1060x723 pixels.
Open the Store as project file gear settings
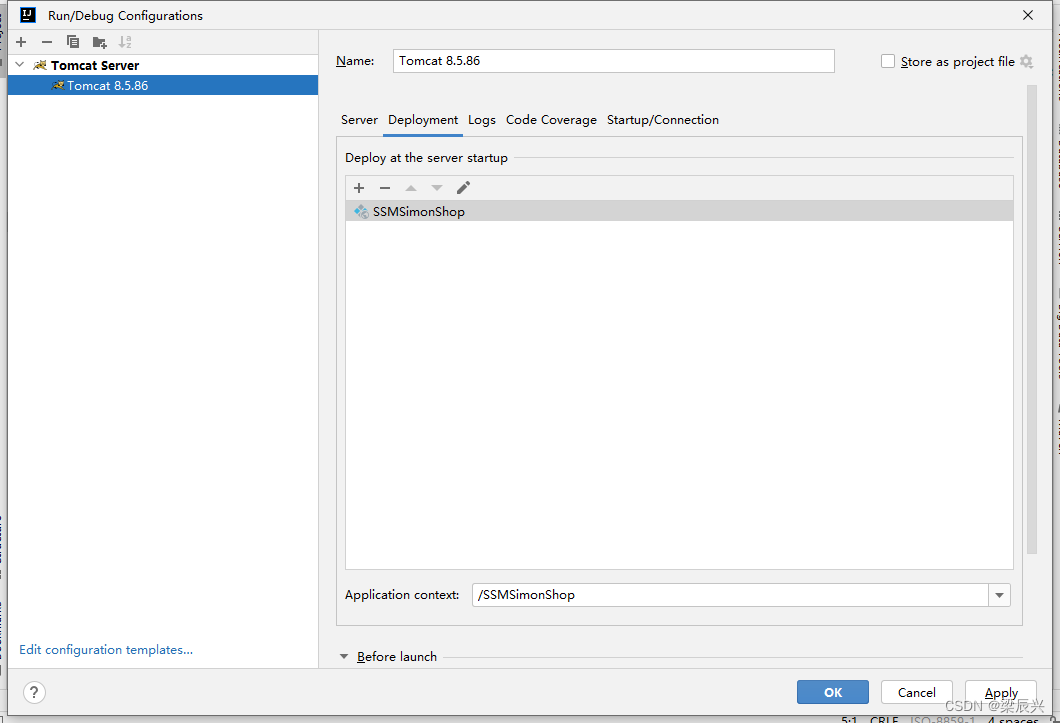[1026, 62]
